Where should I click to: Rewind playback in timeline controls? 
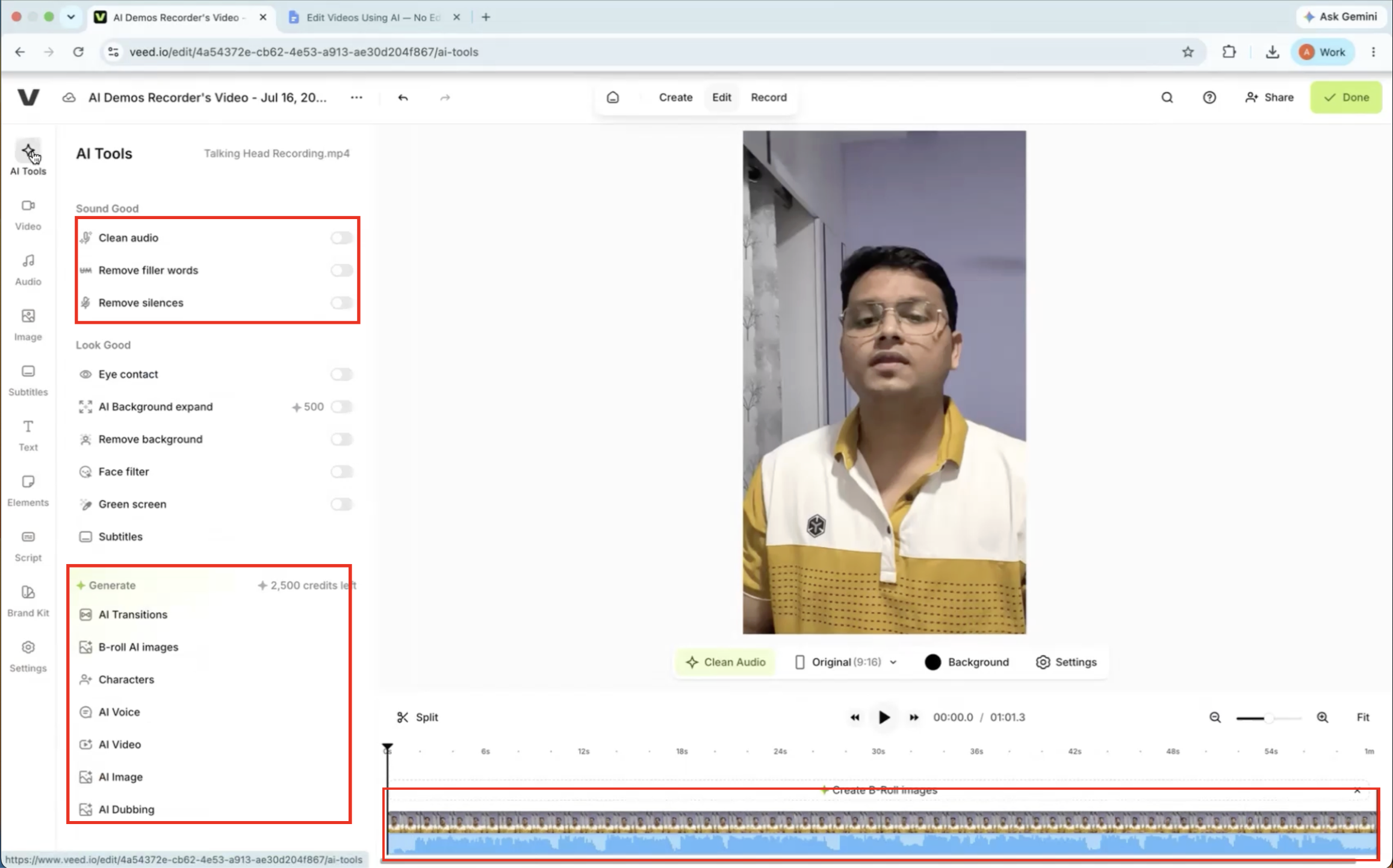[x=854, y=717]
